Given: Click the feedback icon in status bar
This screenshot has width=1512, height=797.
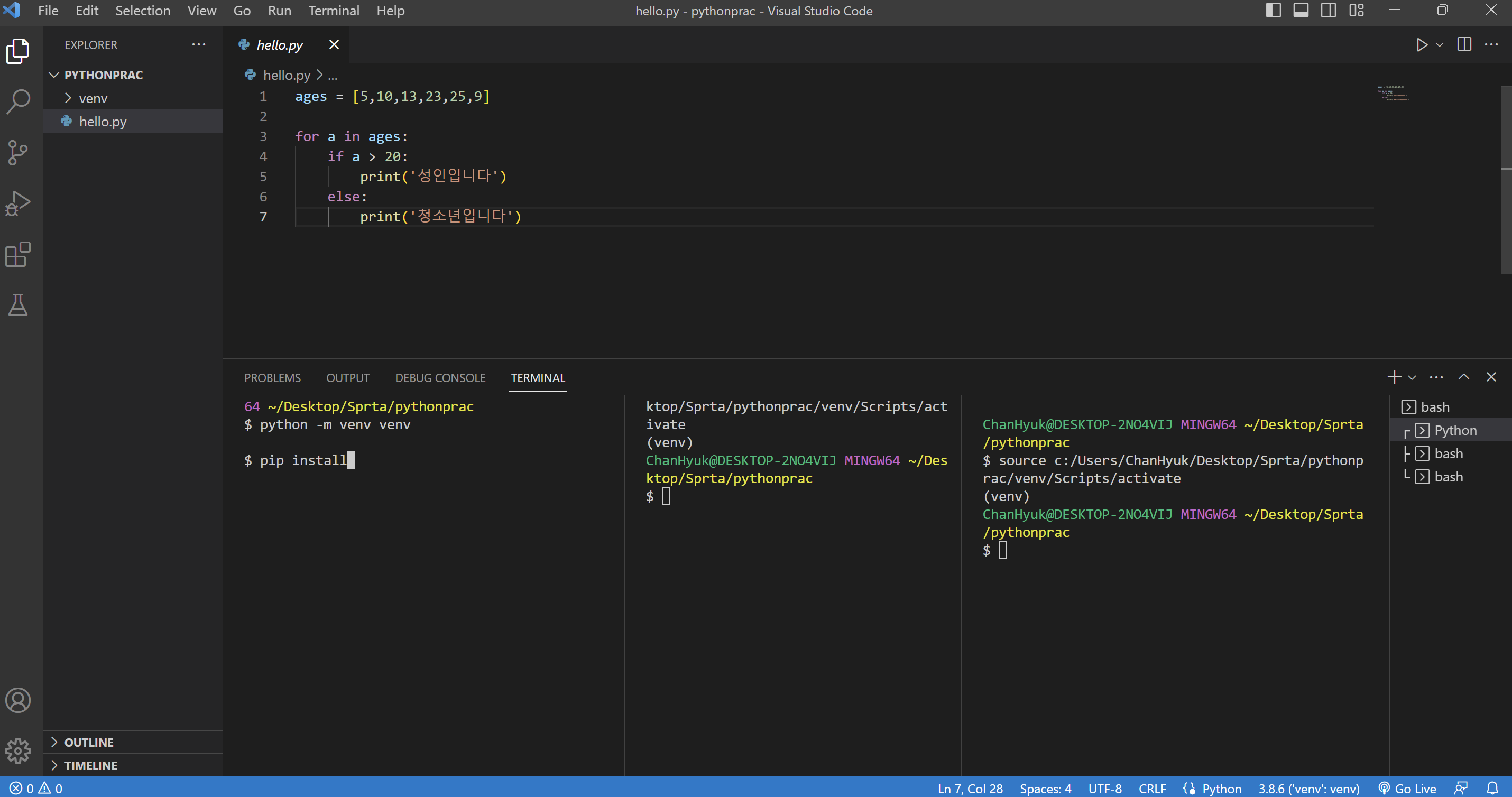Looking at the screenshot, I should pos(1461,788).
